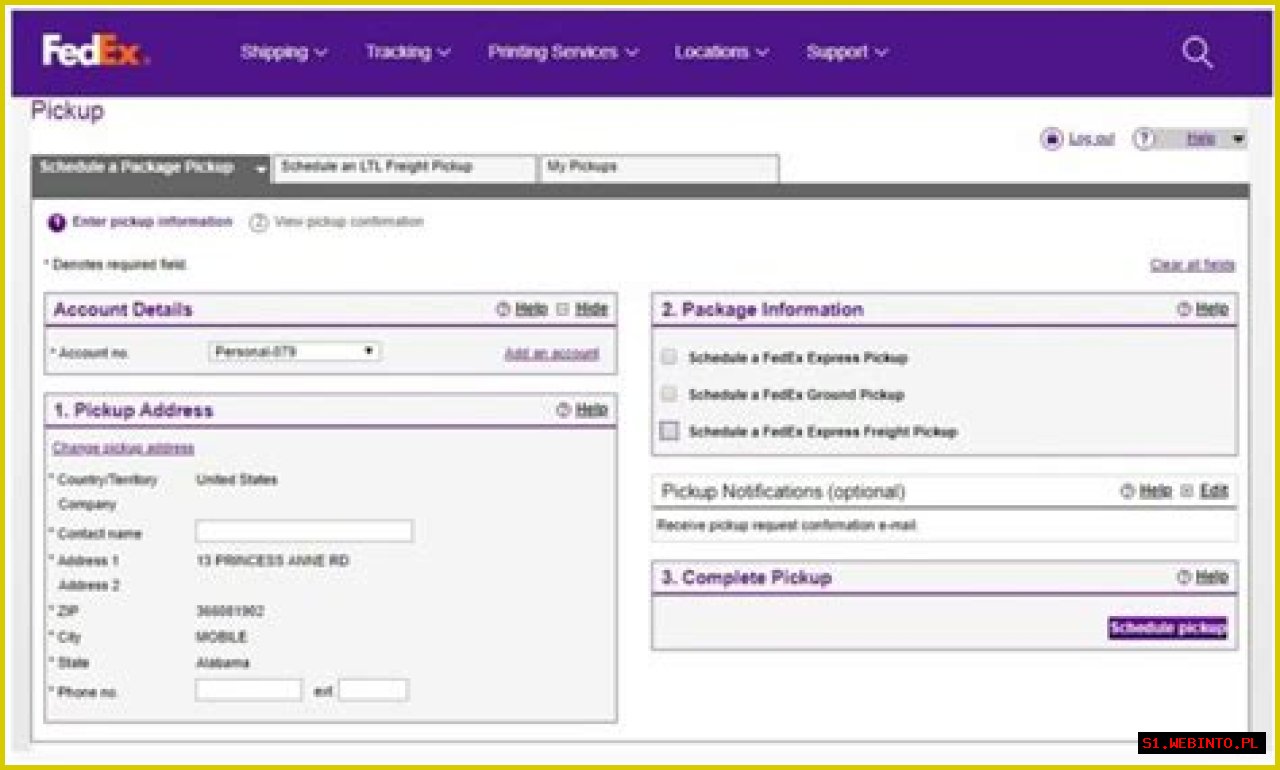Click step 1 Enter pickup information icon

click(57, 223)
